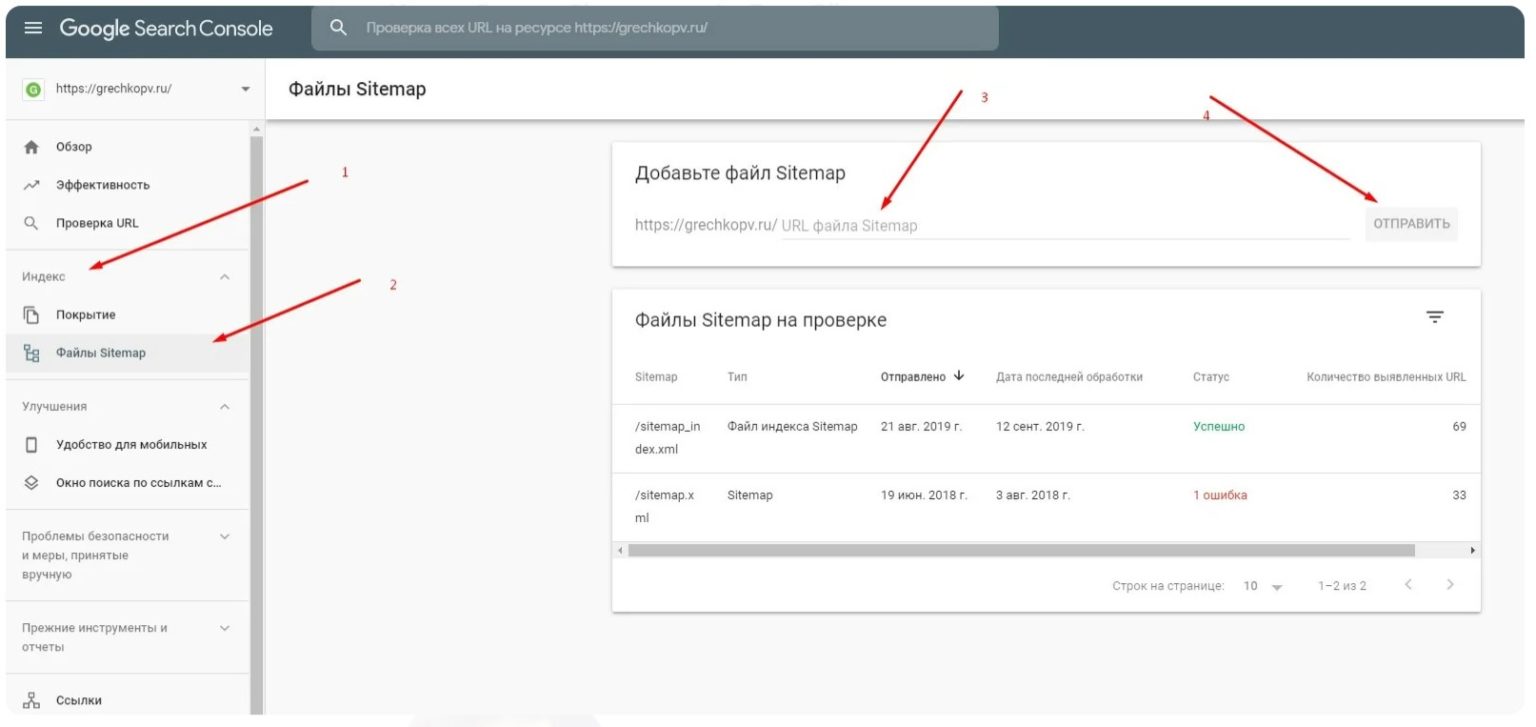Click the Проверка URL magnifier icon

click(x=31, y=223)
